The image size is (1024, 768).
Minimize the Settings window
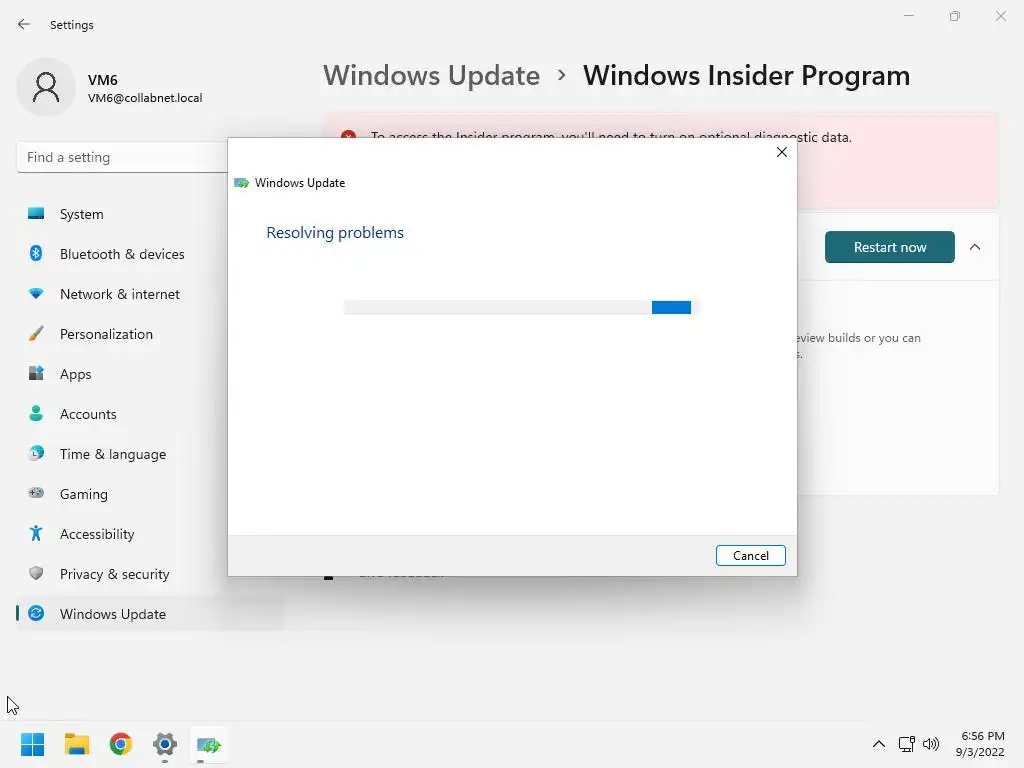[908, 16]
